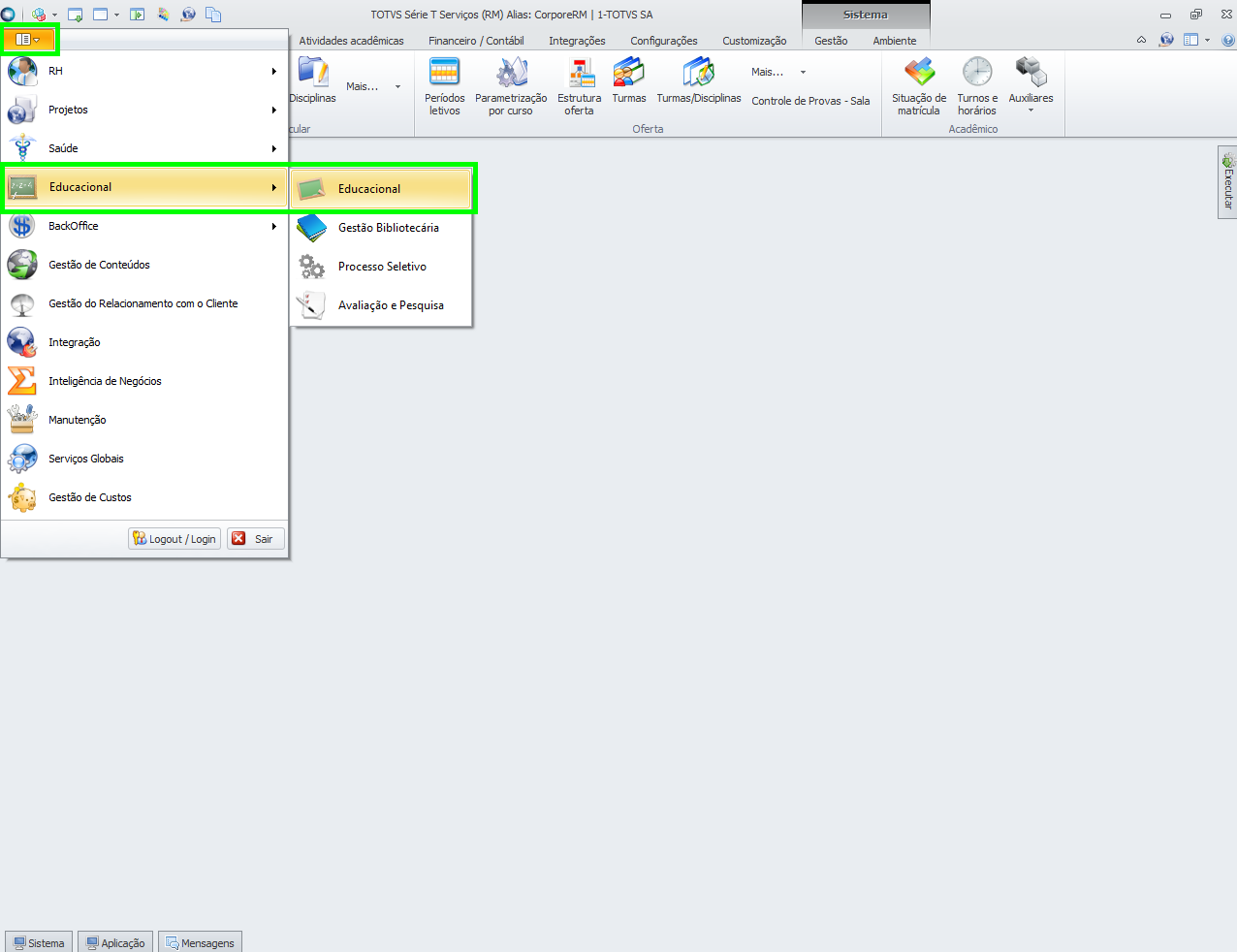Switch to Mensagens bottom tab
This screenshot has height=952, width=1237.
(x=200, y=942)
